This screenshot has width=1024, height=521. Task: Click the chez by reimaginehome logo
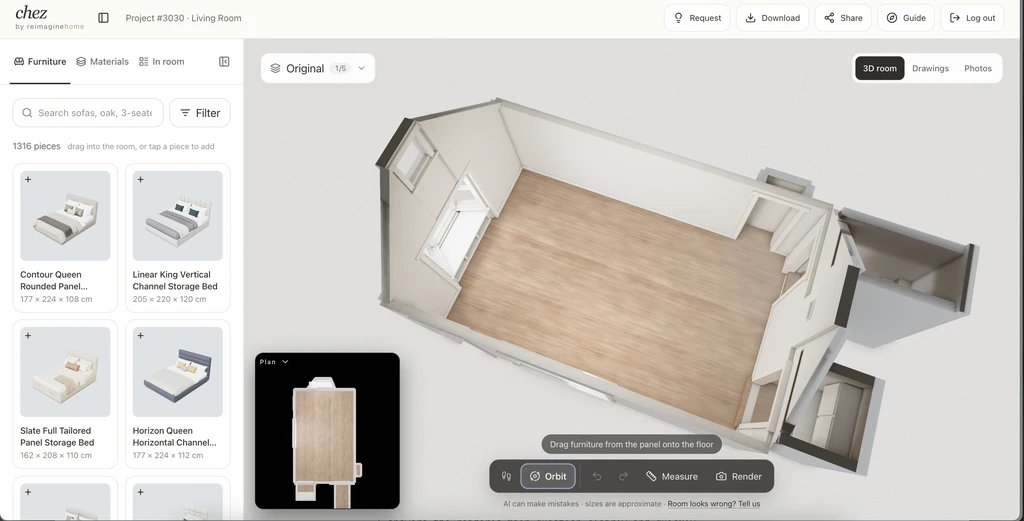[50, 18]
